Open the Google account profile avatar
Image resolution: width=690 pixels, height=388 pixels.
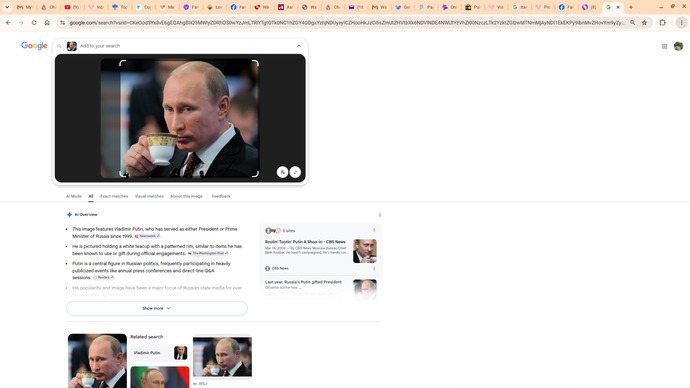tap(679, 46)
